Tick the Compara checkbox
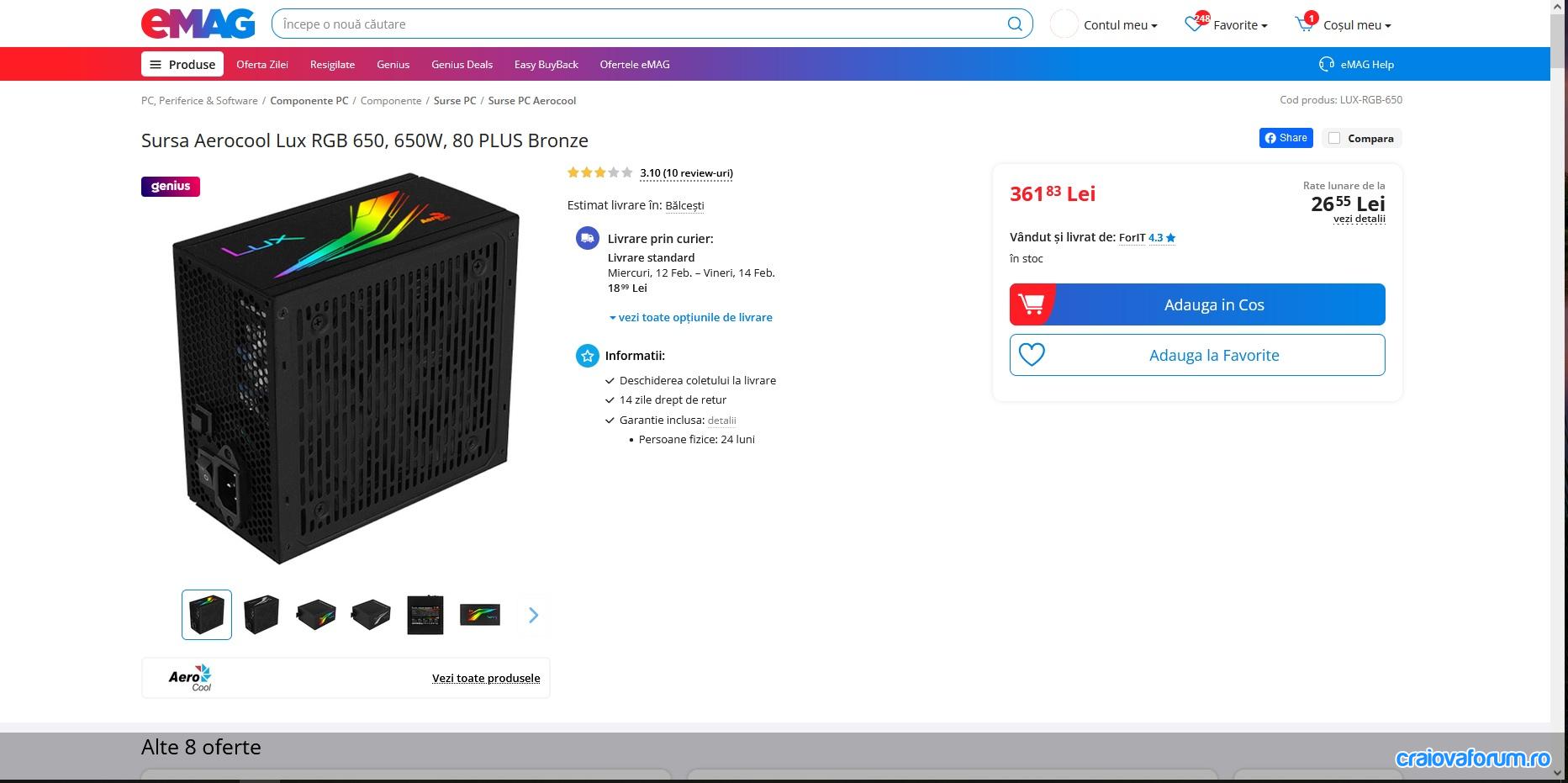Screen dimensions: 1568x783 (1334, 138)
